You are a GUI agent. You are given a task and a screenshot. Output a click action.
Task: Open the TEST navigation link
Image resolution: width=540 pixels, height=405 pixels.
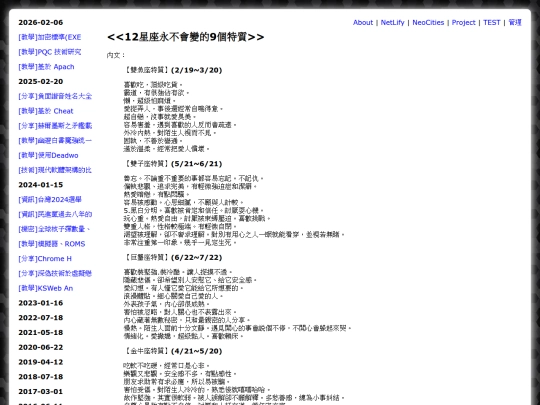(491, 22)
